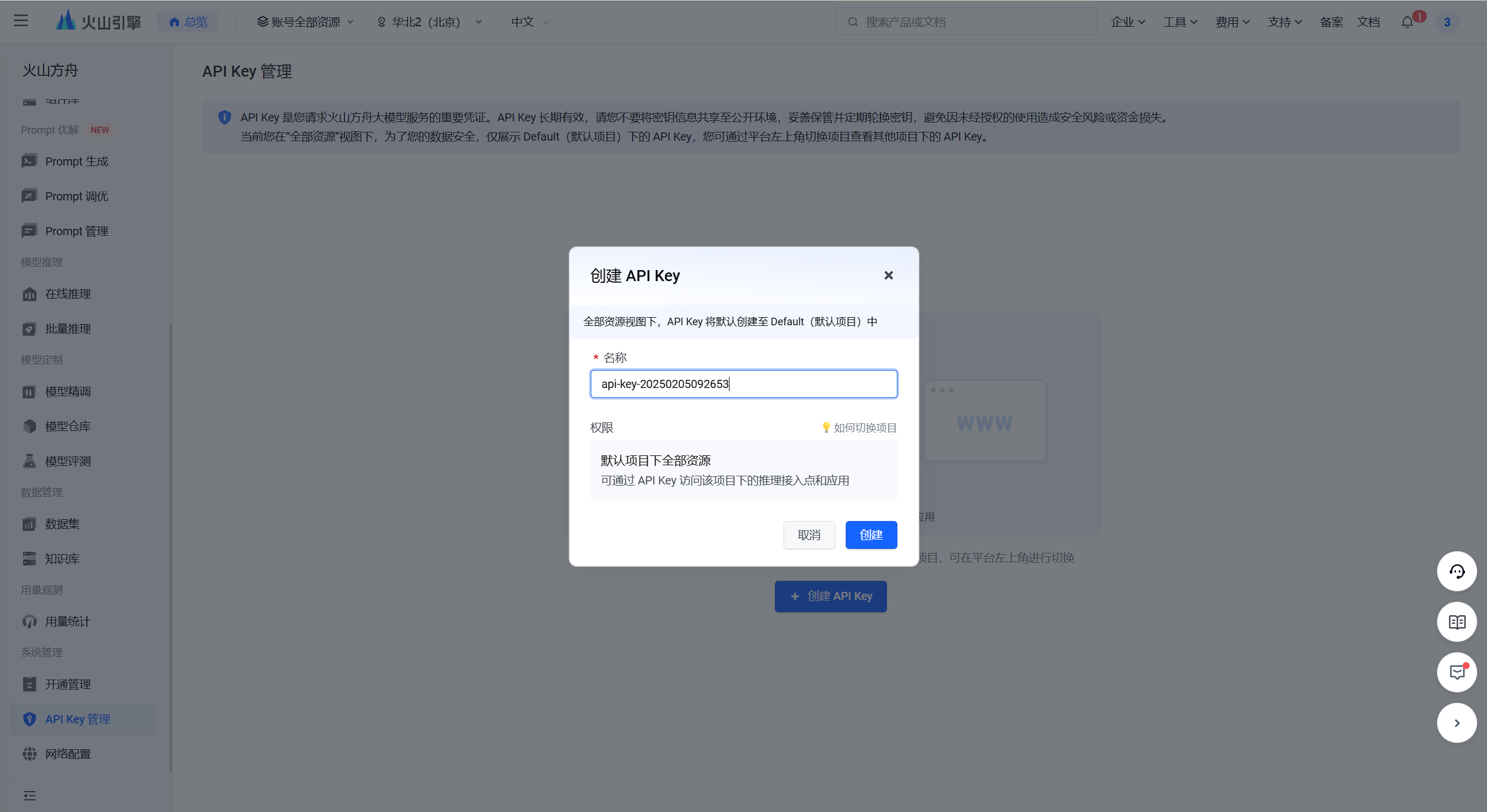Click the 创建 API Key button behind the dialog

pos(831,597)
